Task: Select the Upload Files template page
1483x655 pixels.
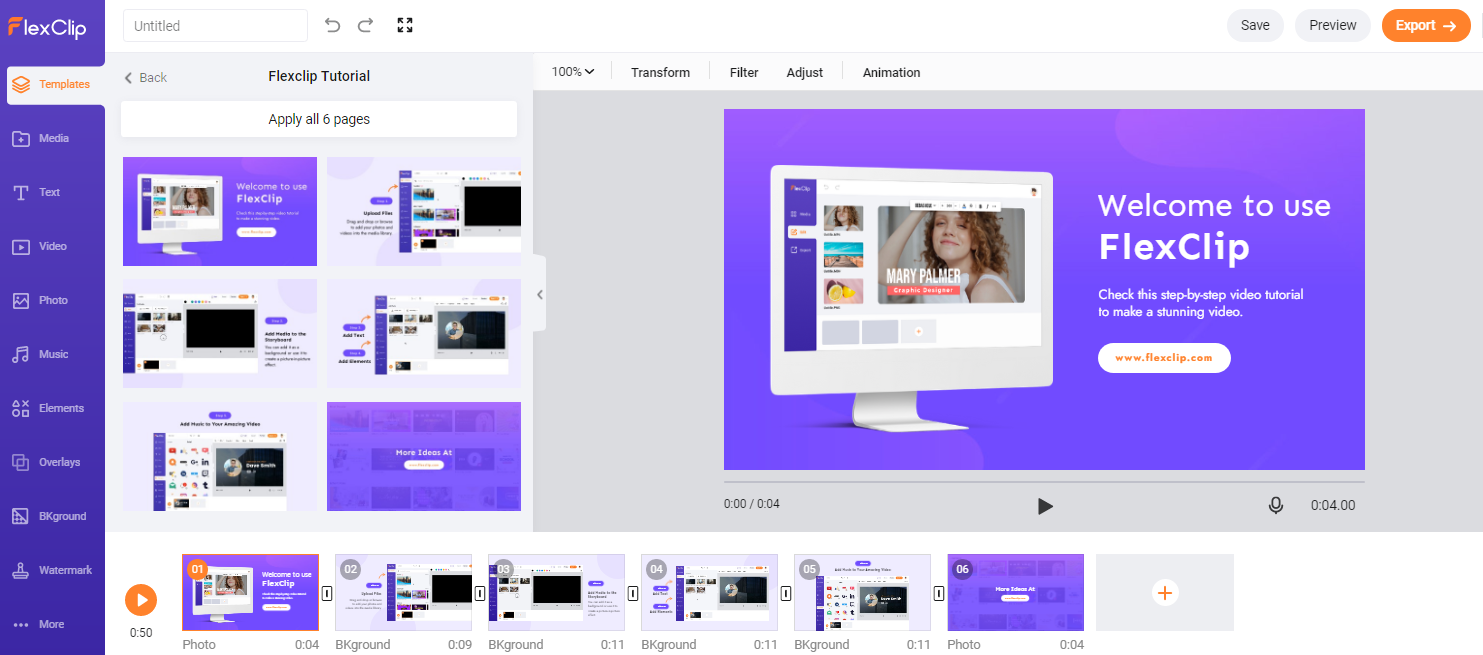Action: 424,211
